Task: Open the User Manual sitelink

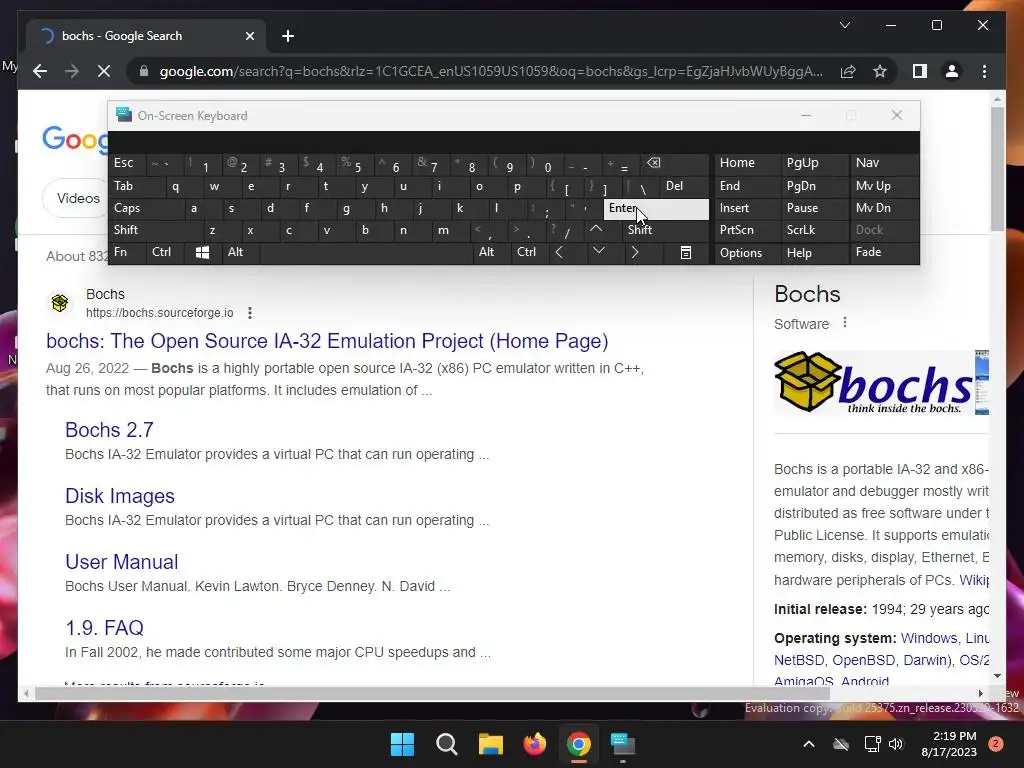Action: tap(121, 562)
